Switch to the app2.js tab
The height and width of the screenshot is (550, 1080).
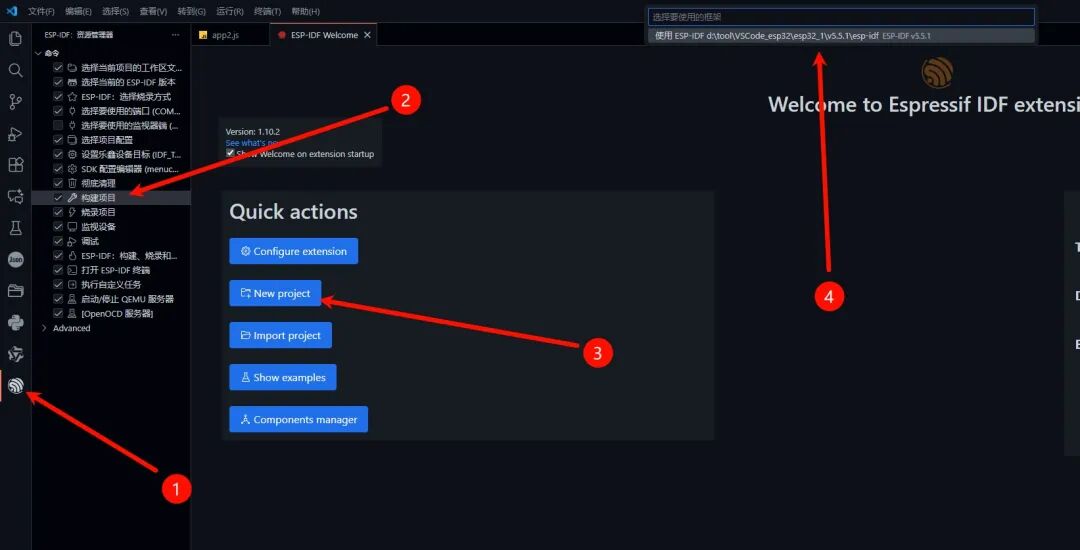pos(225,35)
